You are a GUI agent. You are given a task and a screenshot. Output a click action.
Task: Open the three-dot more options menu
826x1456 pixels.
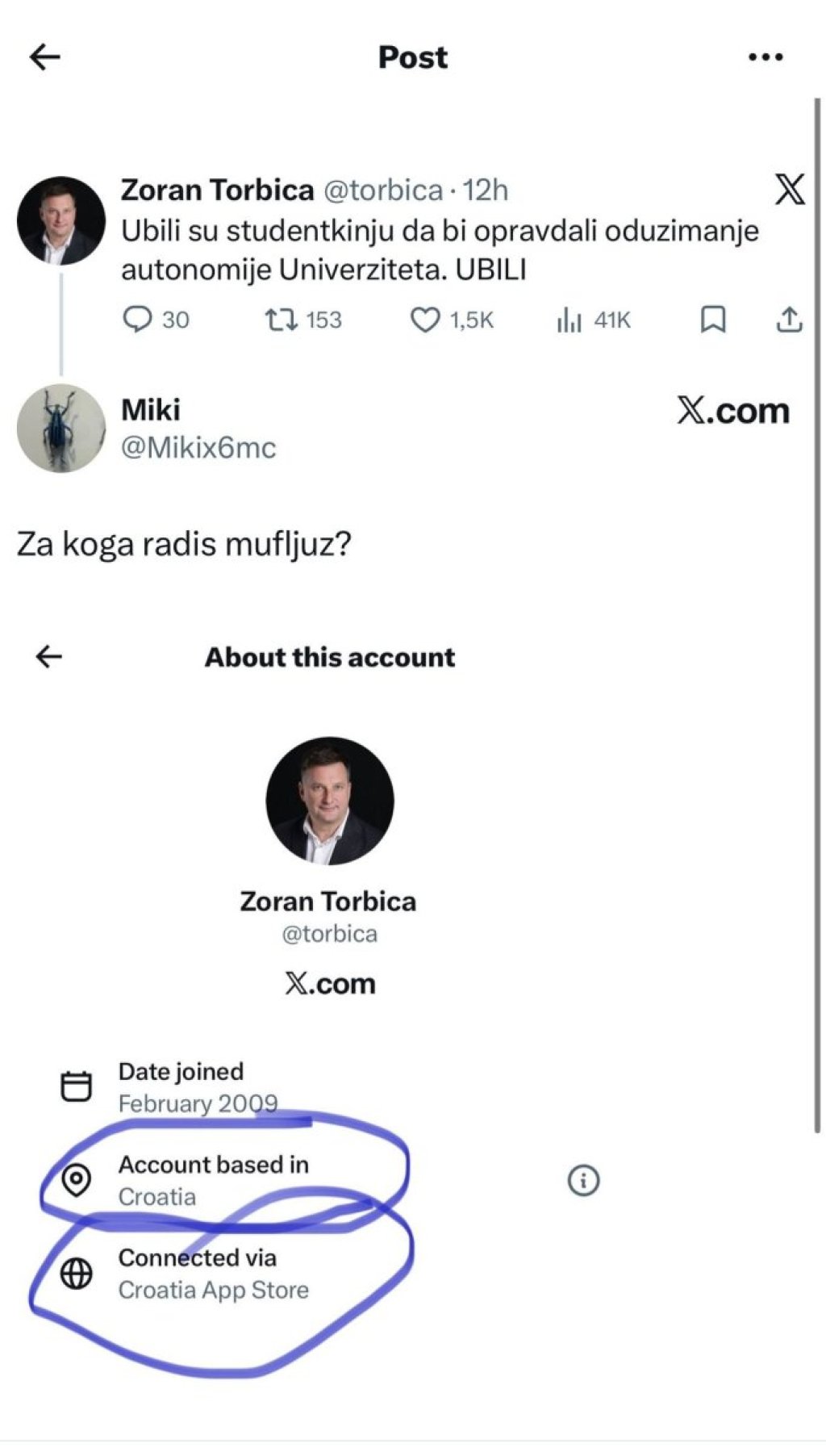(x=765, y=56)
